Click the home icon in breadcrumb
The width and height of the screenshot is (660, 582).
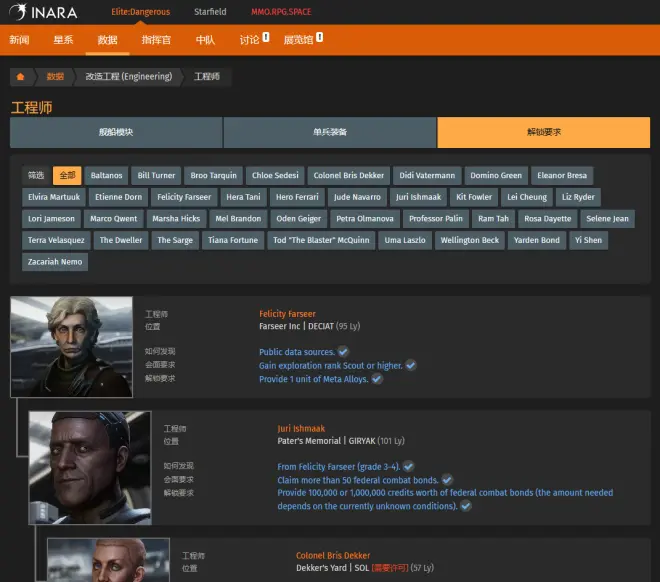[20, 76]
